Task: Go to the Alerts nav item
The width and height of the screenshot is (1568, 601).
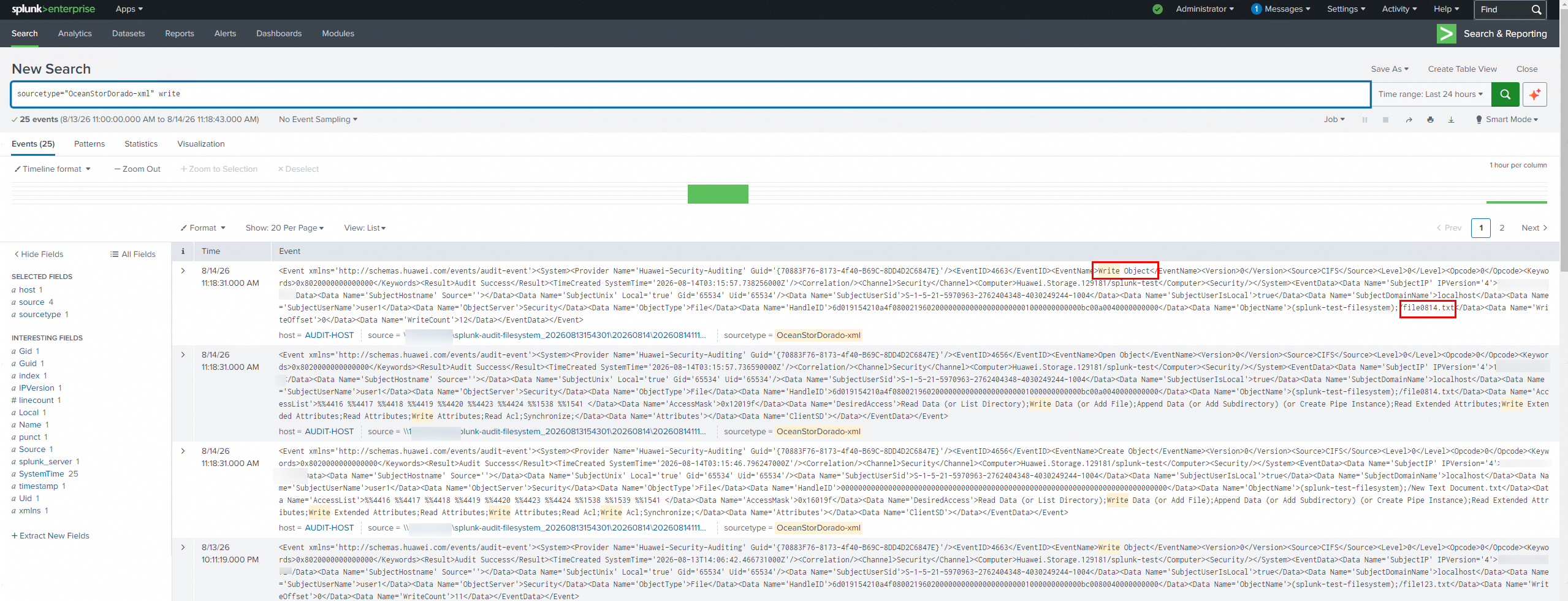Action: 225,34
